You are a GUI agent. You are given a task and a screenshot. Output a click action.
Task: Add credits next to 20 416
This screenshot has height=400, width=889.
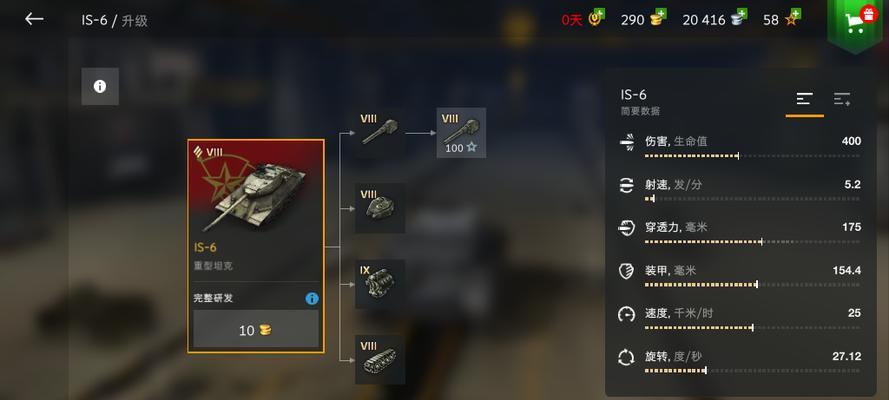click(739, 18)
